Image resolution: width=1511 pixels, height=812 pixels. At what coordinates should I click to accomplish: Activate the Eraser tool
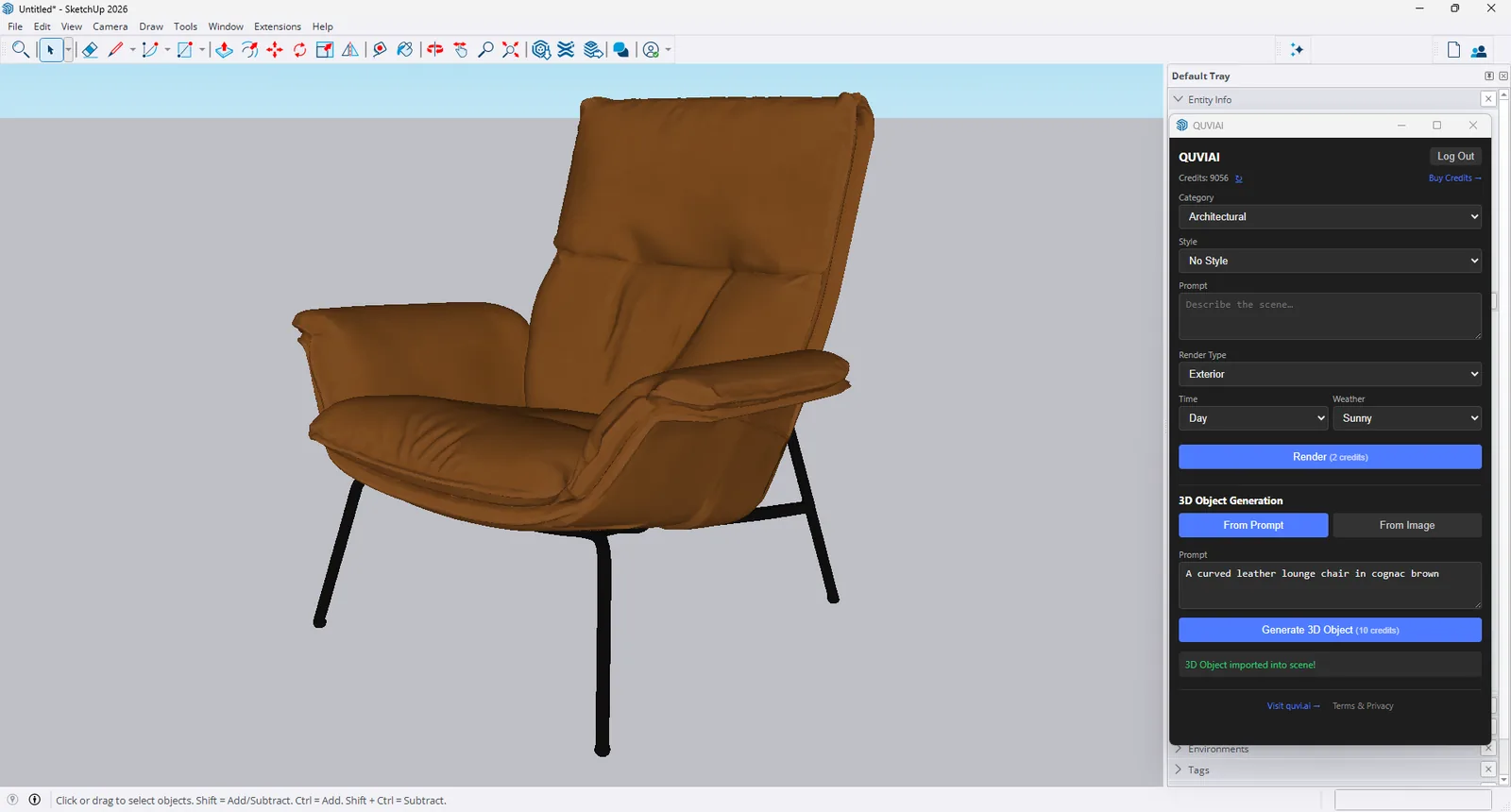pos(90,50)
